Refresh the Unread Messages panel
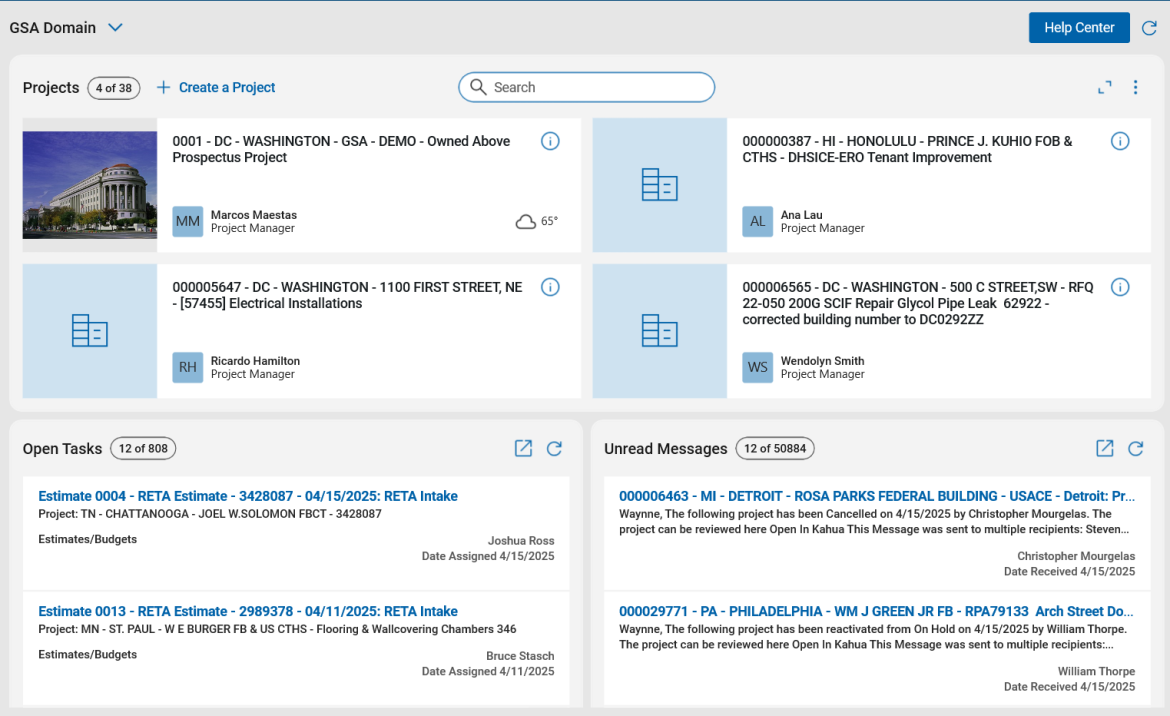 pos(1135,448)
